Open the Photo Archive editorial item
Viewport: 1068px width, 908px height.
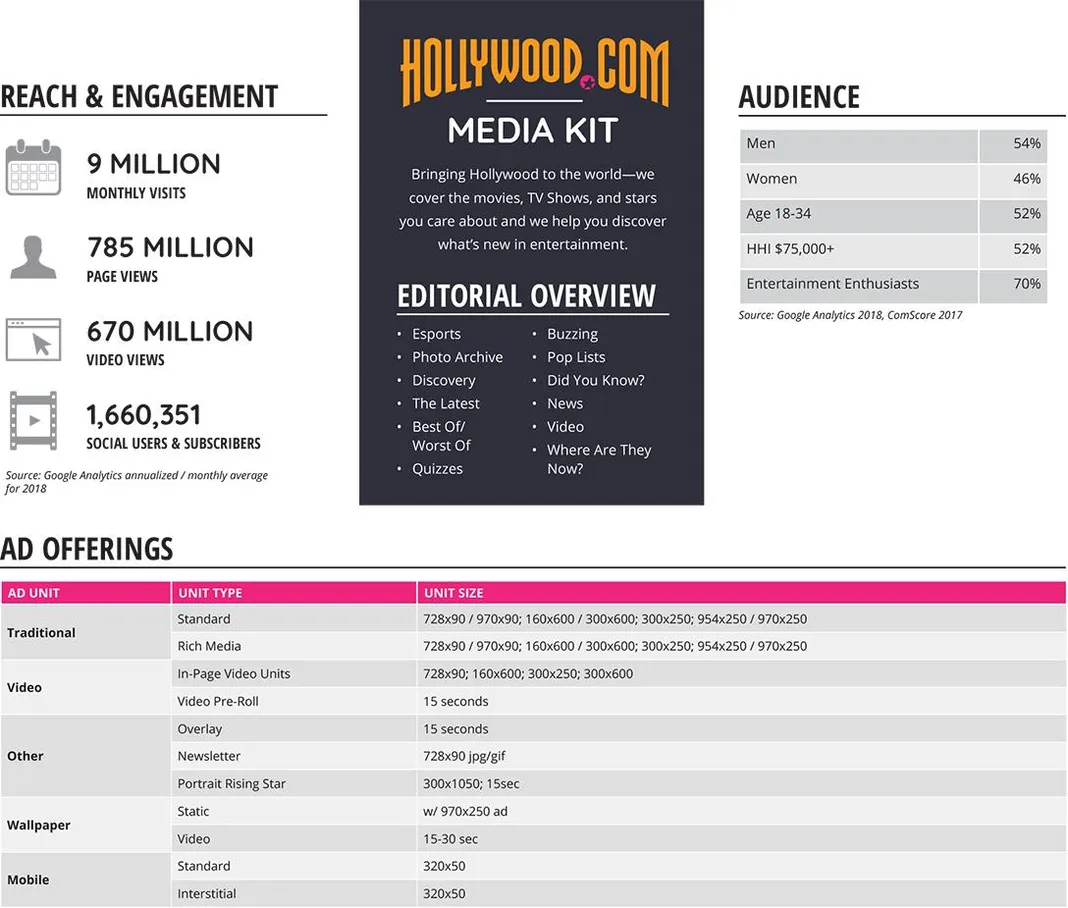458,357
